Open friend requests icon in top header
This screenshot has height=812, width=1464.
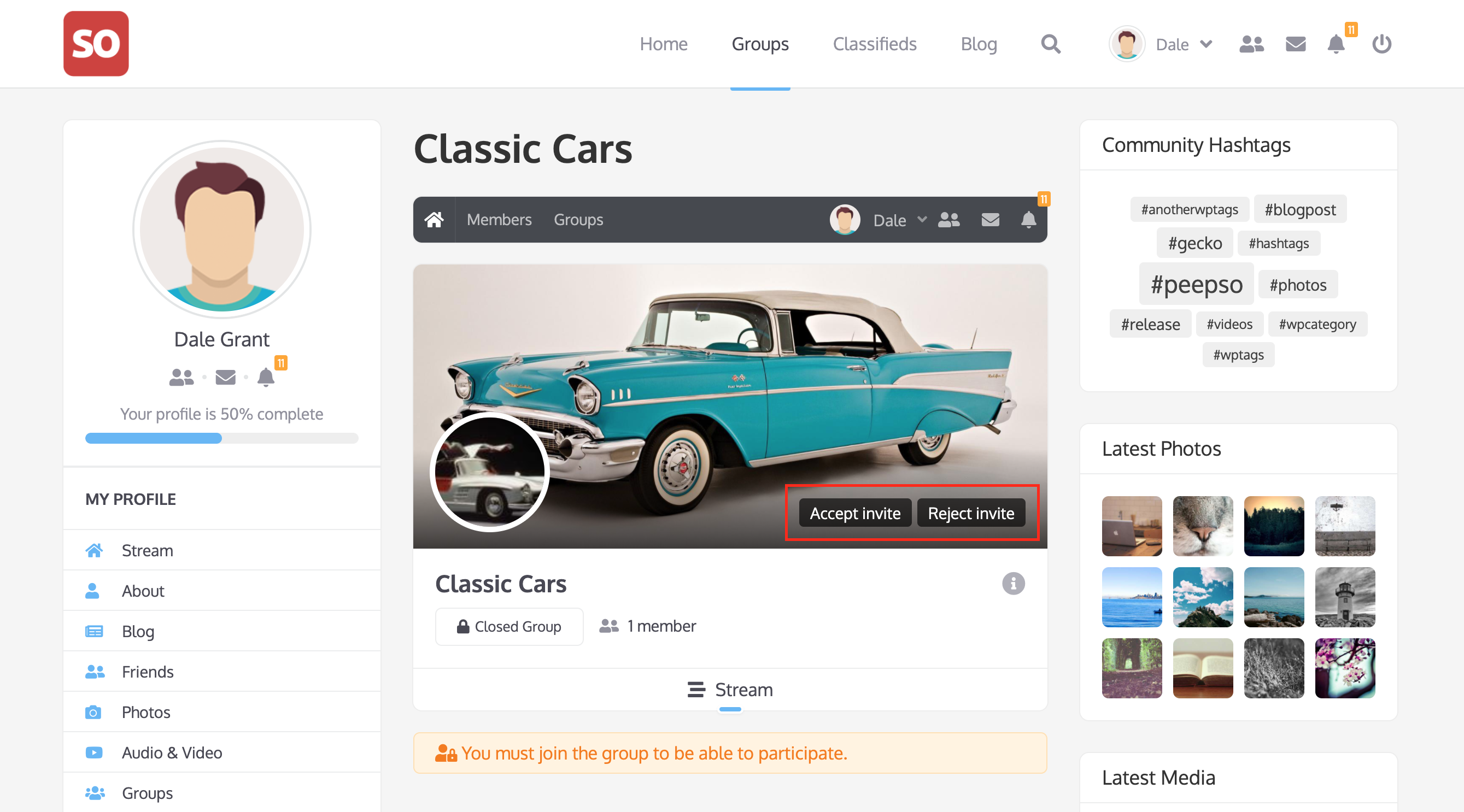click(x=1251, y=44)
